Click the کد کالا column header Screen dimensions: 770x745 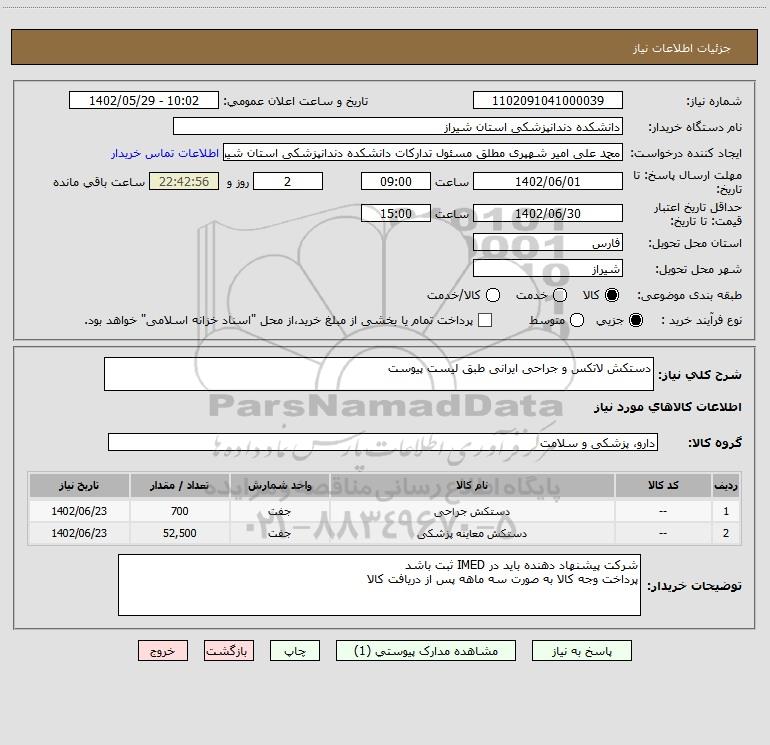663,486
